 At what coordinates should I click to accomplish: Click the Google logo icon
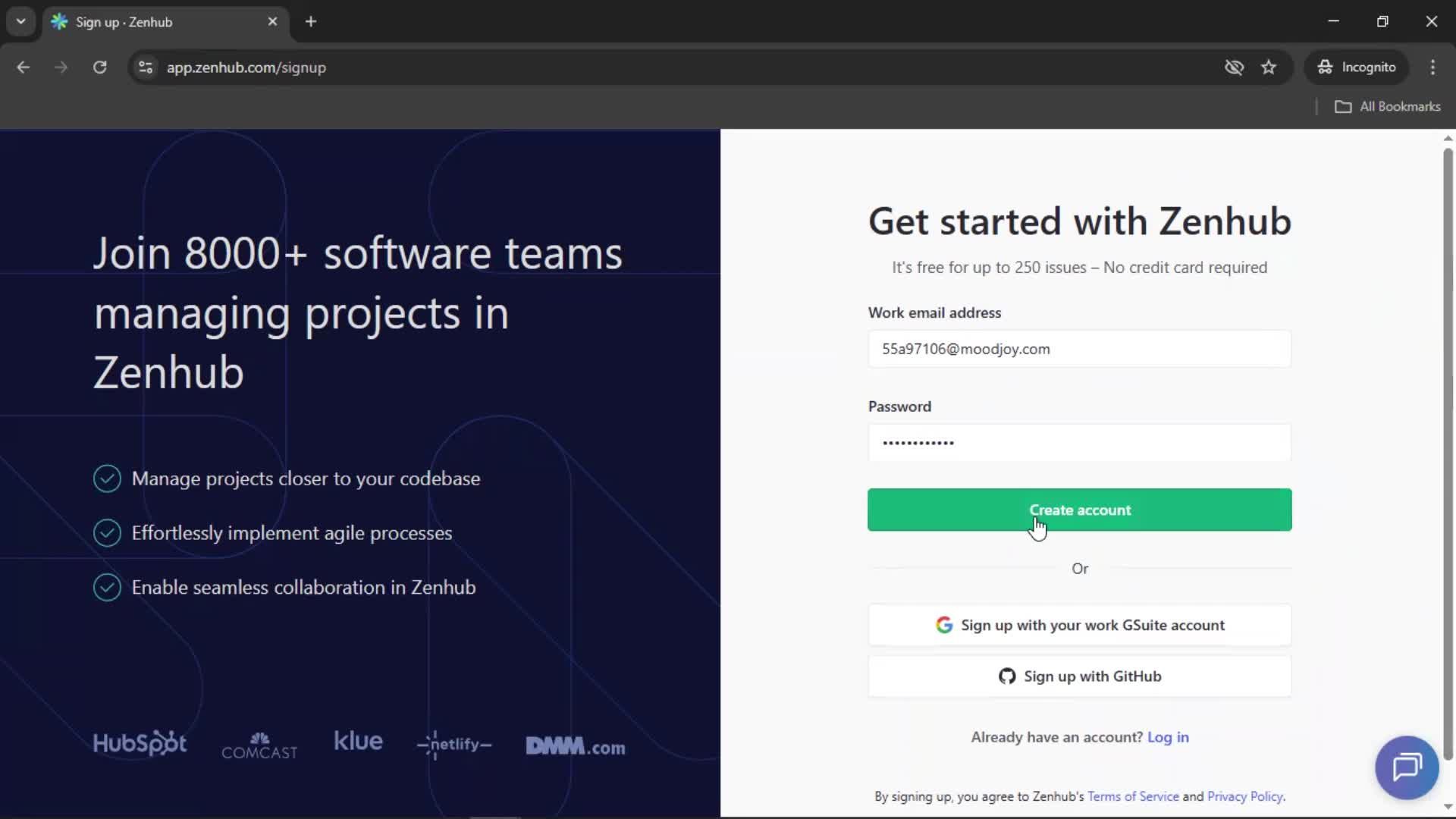[944, 625]
